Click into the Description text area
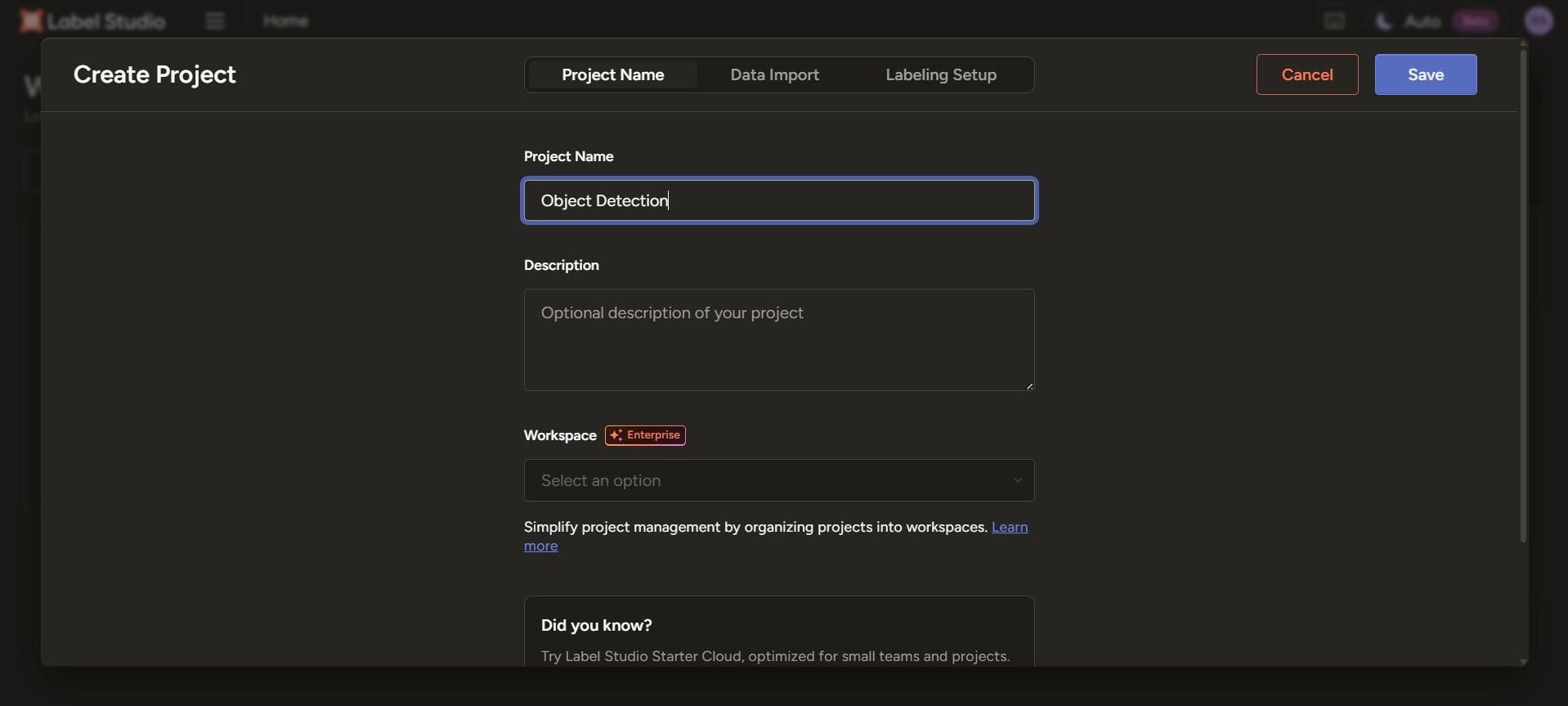 779,340
